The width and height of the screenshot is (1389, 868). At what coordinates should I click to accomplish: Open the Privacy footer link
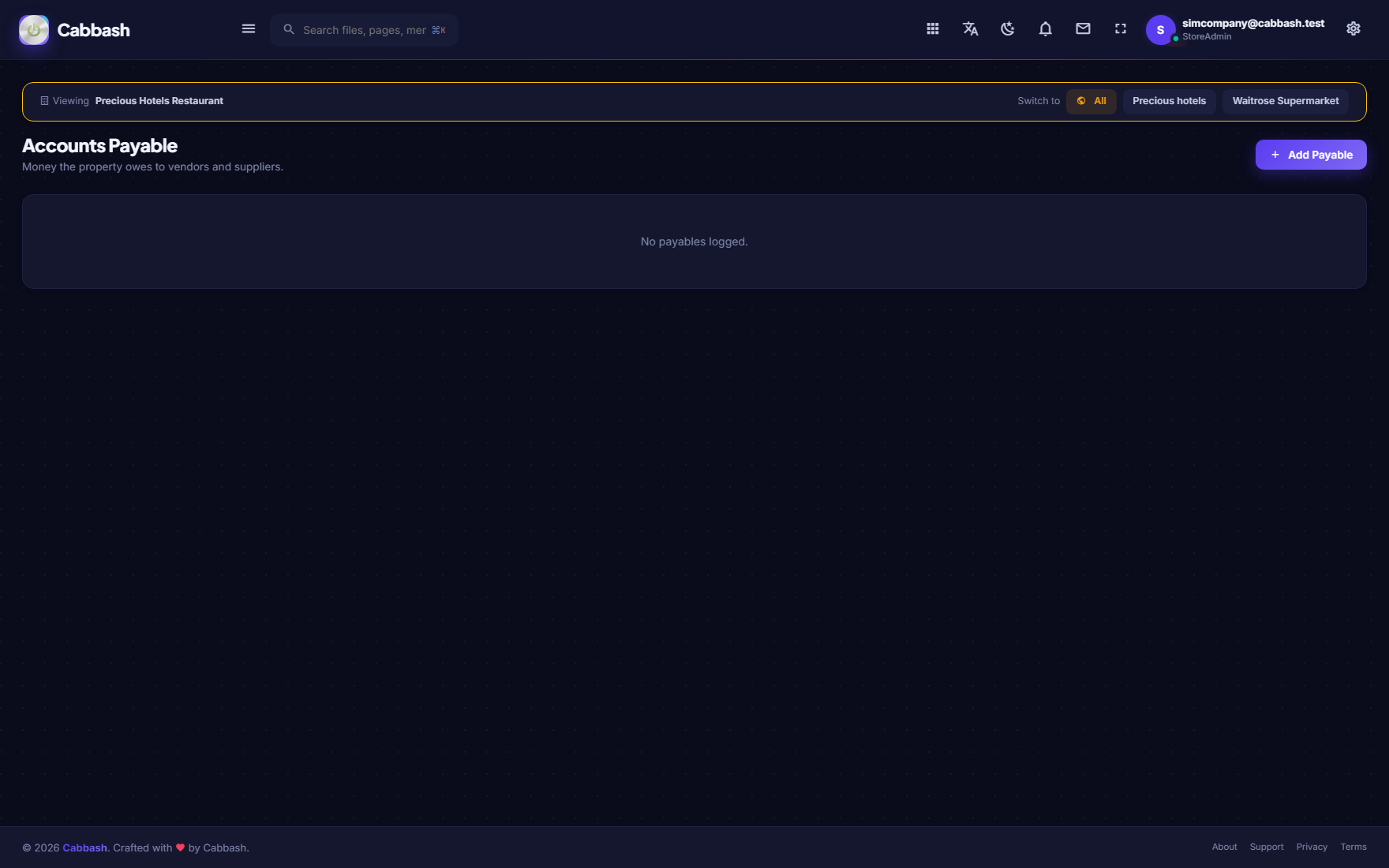tap(1312, 847)
